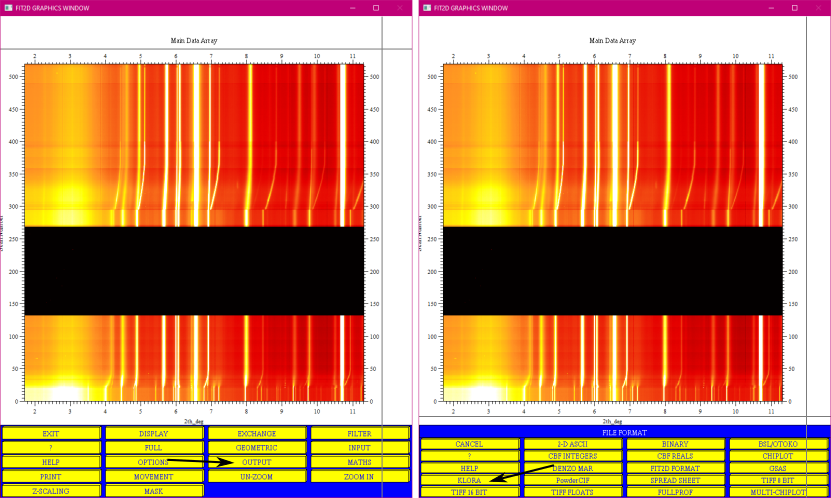831x498 pixels.
Task: Click the MASK button
Action: [x=154, y=491]
